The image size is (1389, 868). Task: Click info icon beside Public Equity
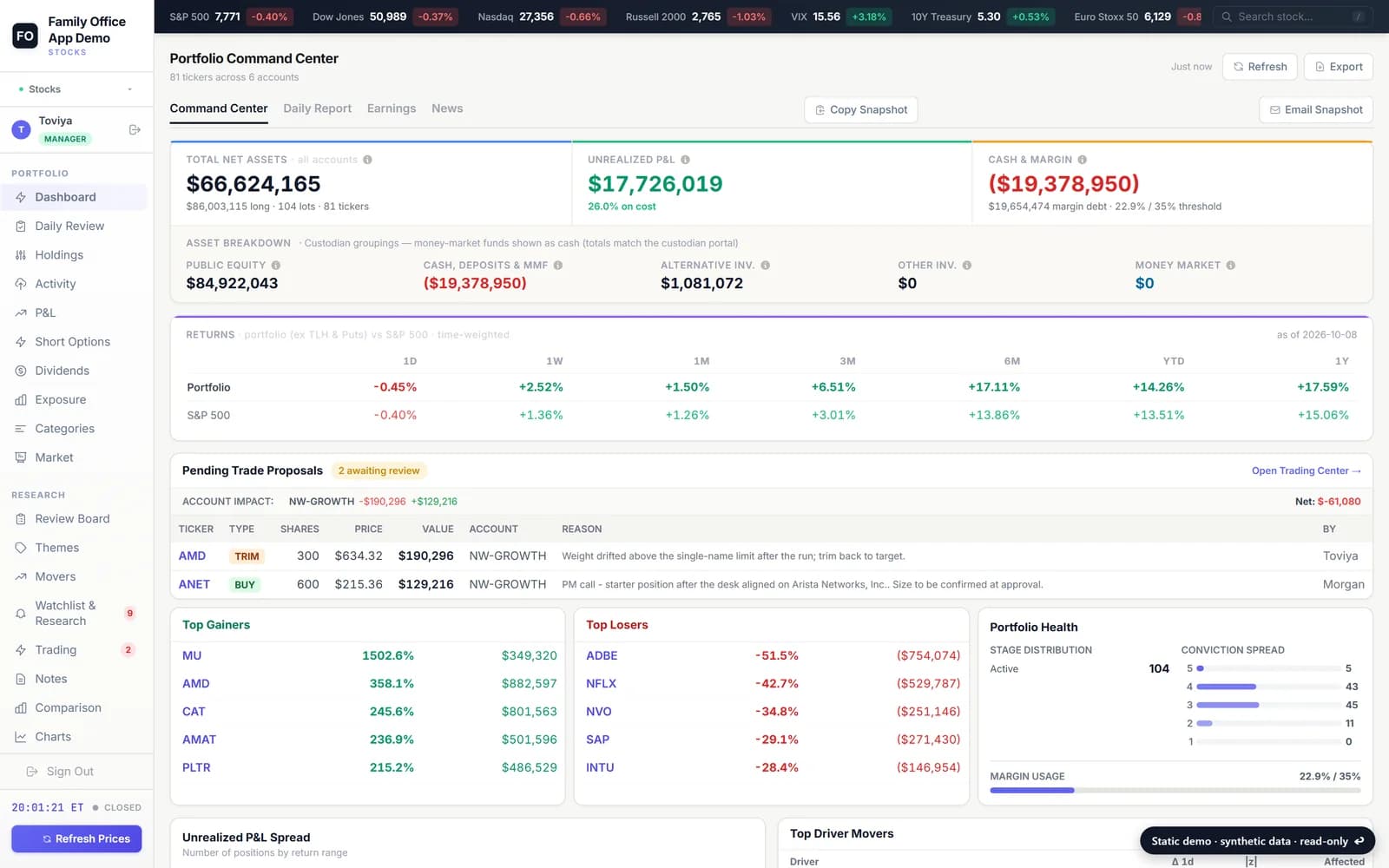coord(276,266)
